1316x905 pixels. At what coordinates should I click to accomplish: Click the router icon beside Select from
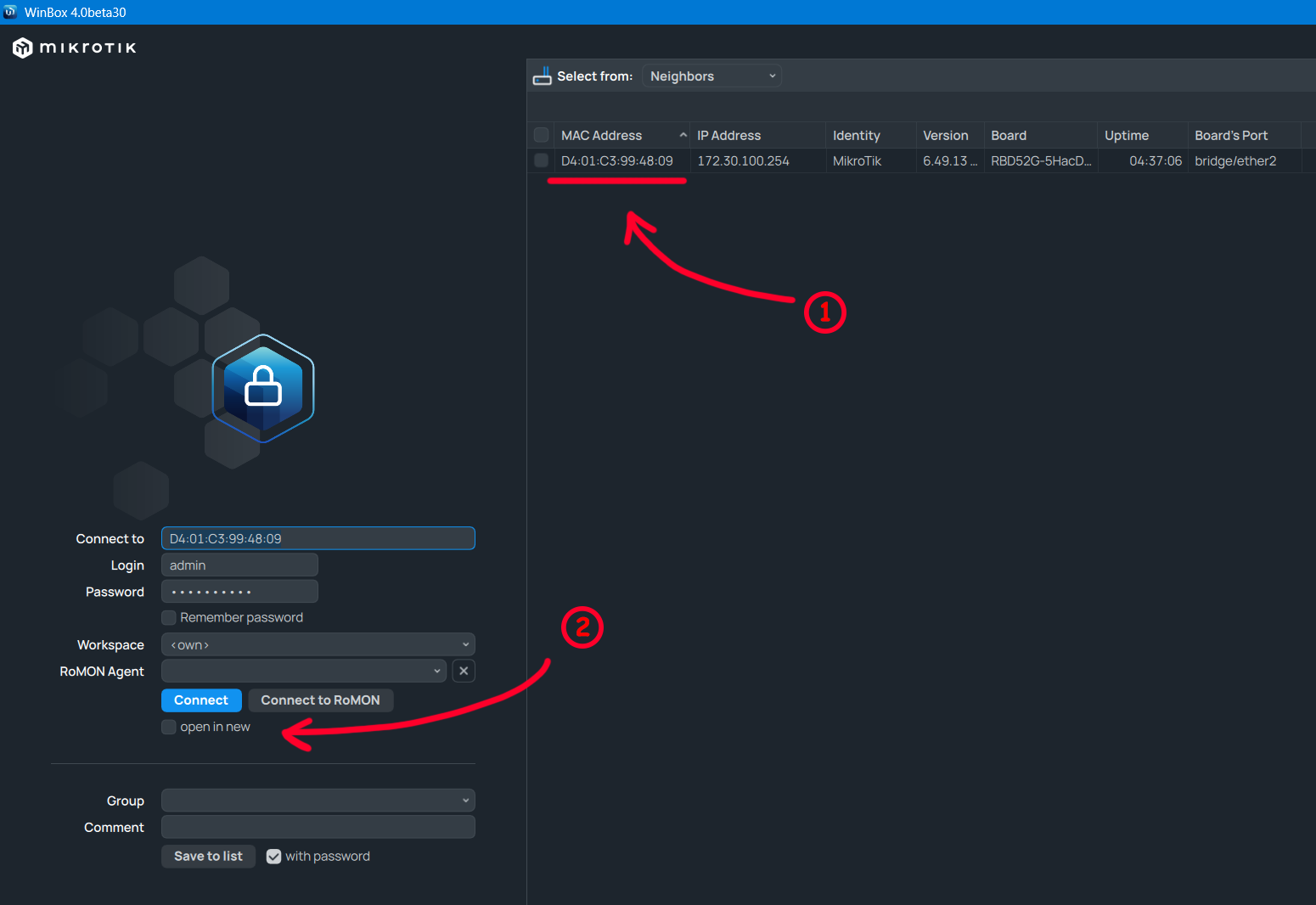point(542,76)
